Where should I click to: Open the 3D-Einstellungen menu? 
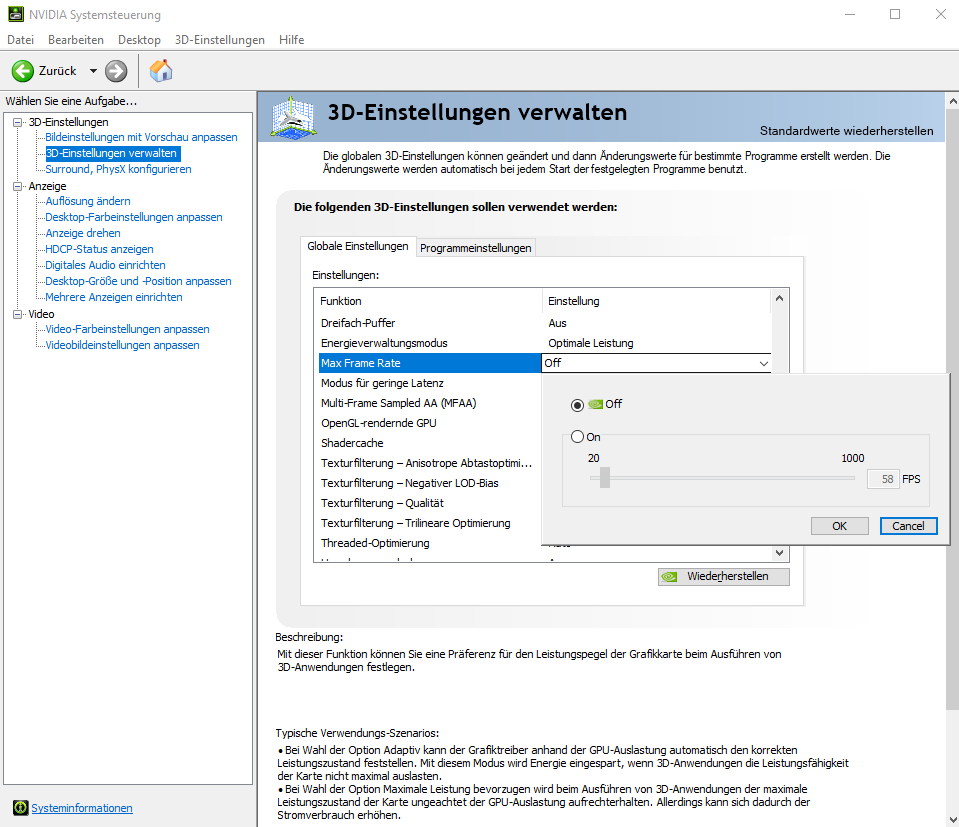pos(220,40)
